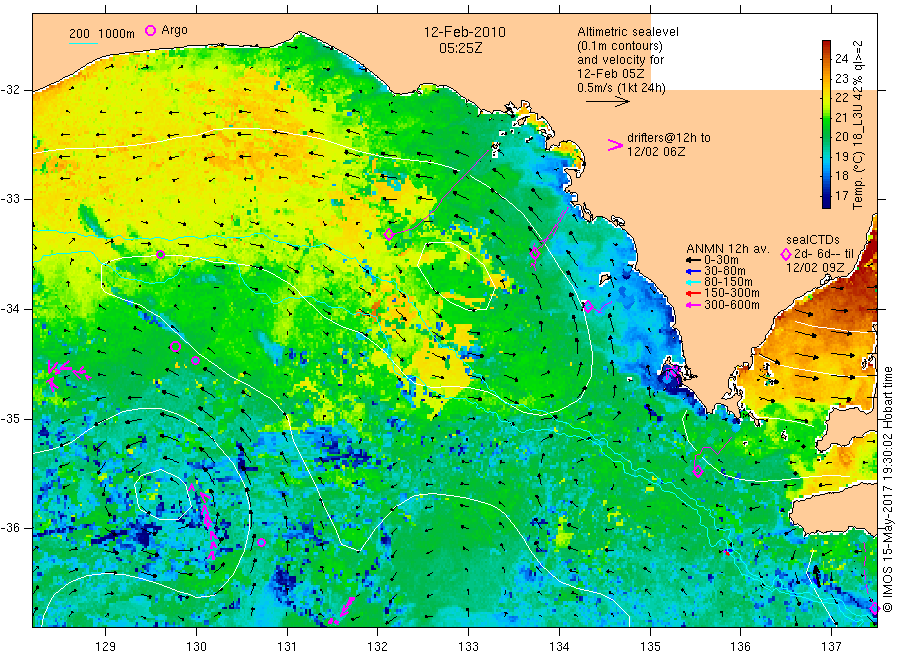Click the magenta Argo circle in the legend
Image resolution: width=900 pixels, height=660 pixels.
(150, 31)
